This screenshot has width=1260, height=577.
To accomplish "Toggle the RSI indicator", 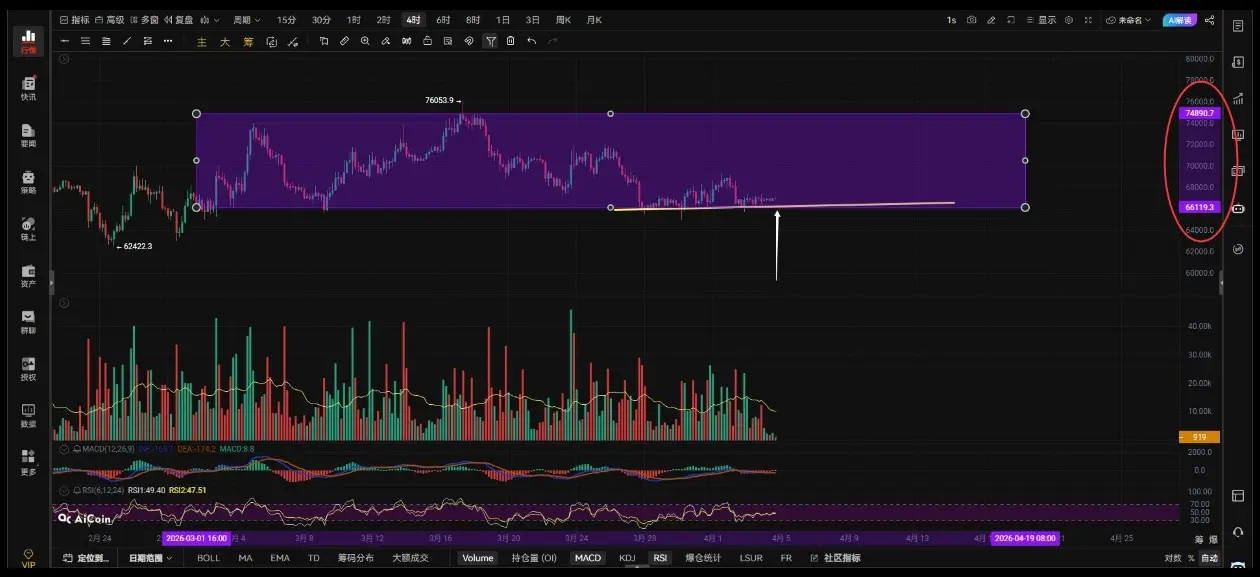I will pos(659,558).
